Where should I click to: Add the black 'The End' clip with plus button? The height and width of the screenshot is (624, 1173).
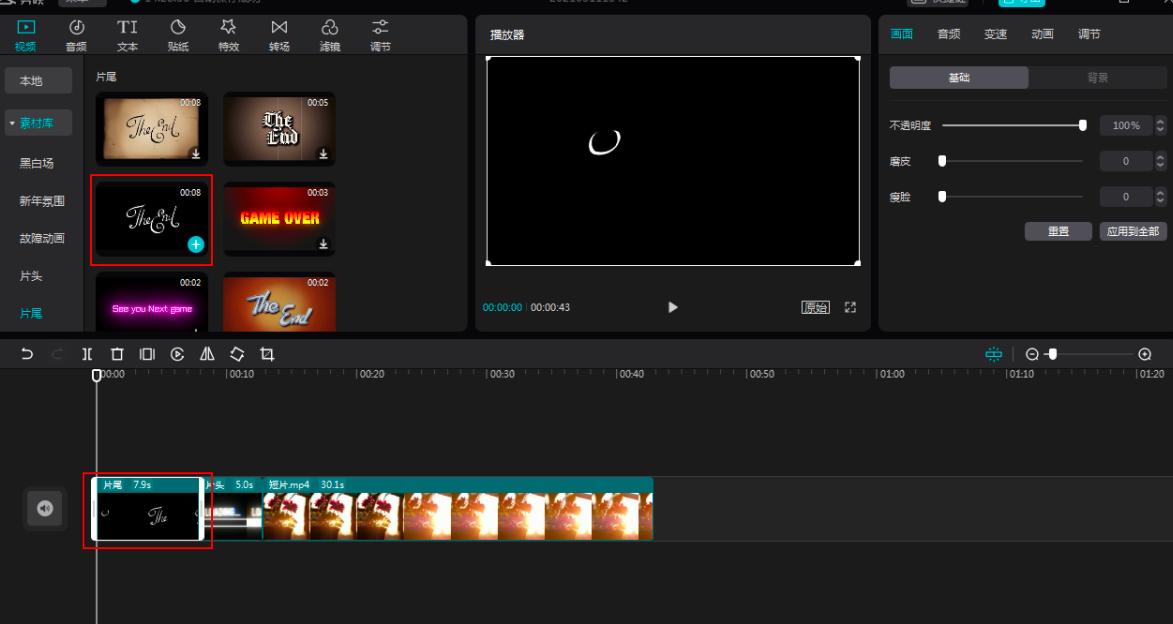click(196, 244)
